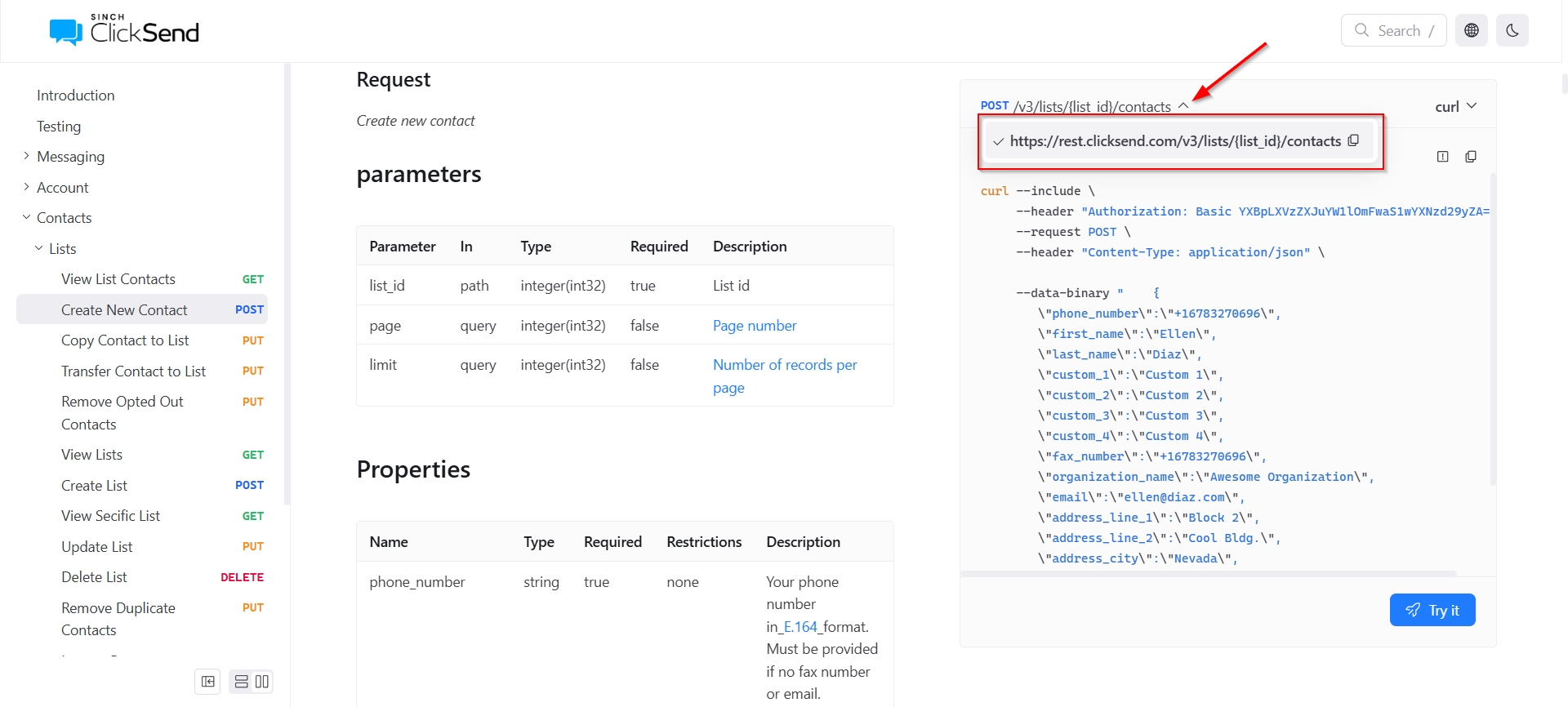Screen dimensions: 1568x707
Task: Click the ClickSend logo
Action: [124, 30]
